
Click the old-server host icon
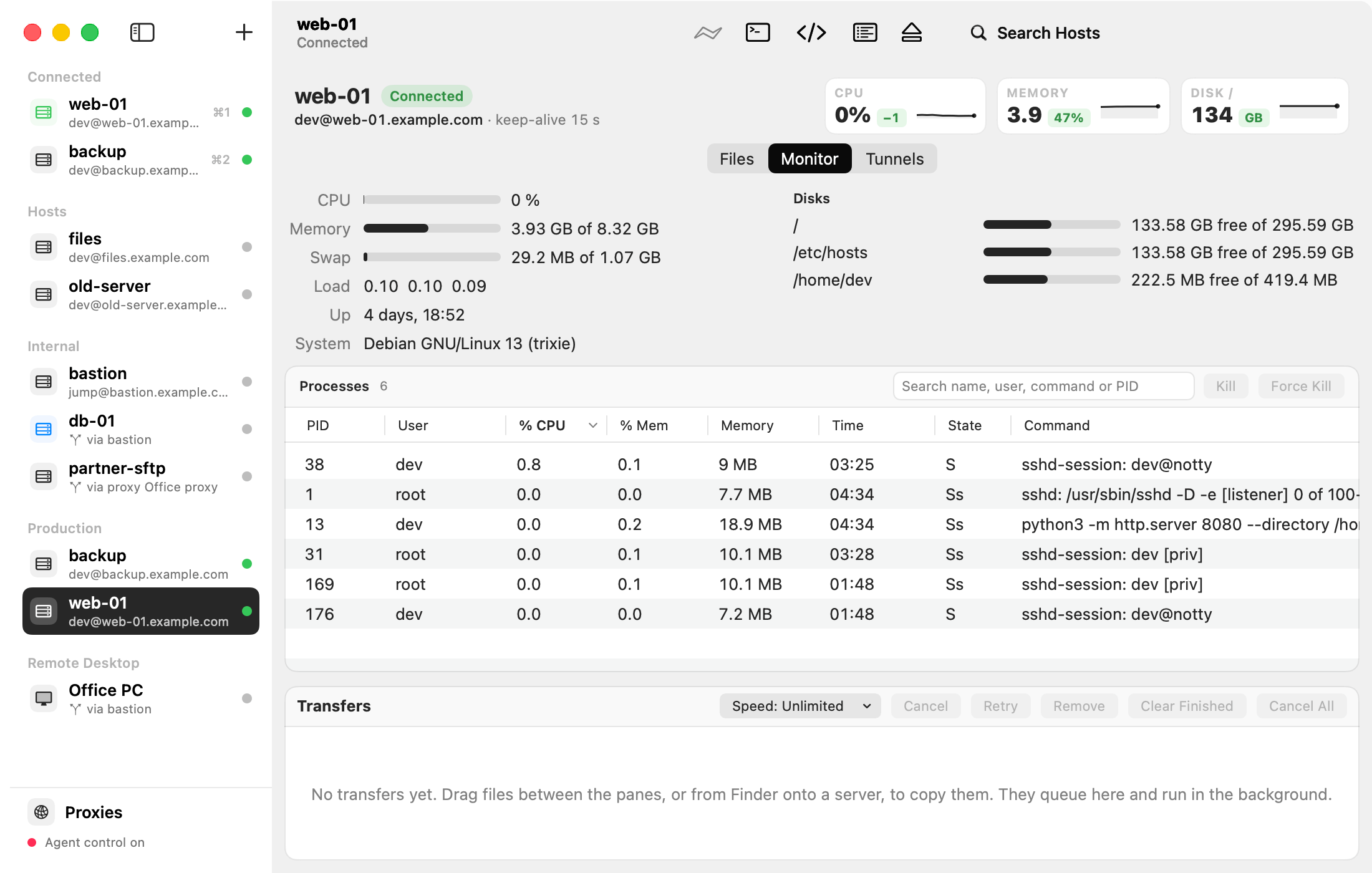coord(44,294)
